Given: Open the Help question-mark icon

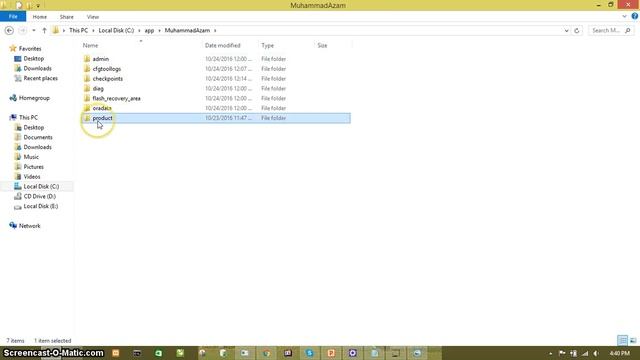Looking at the screenshot, I should coord(635,16).
